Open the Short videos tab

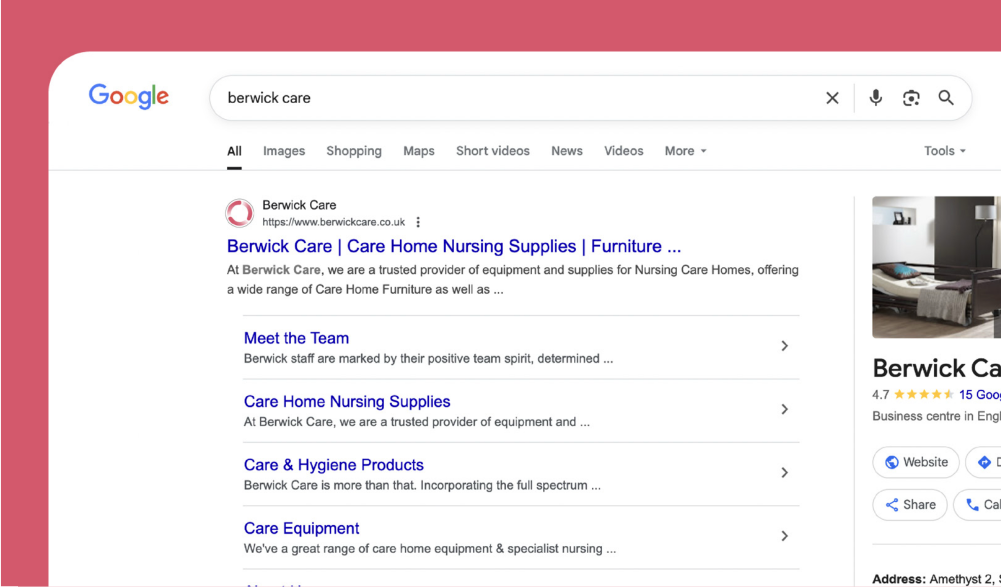(x=493, y=151)
